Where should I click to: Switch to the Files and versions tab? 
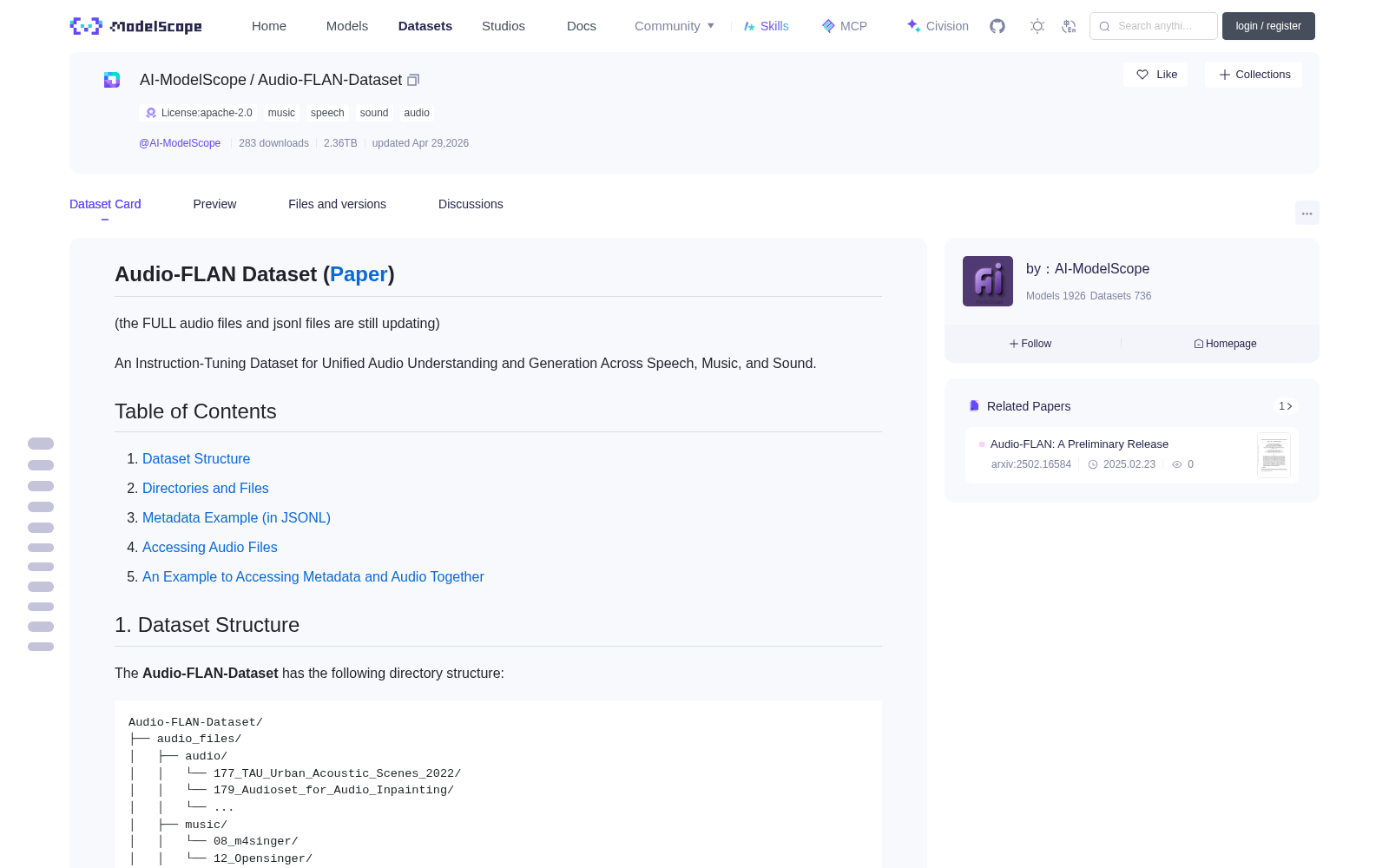337,204
